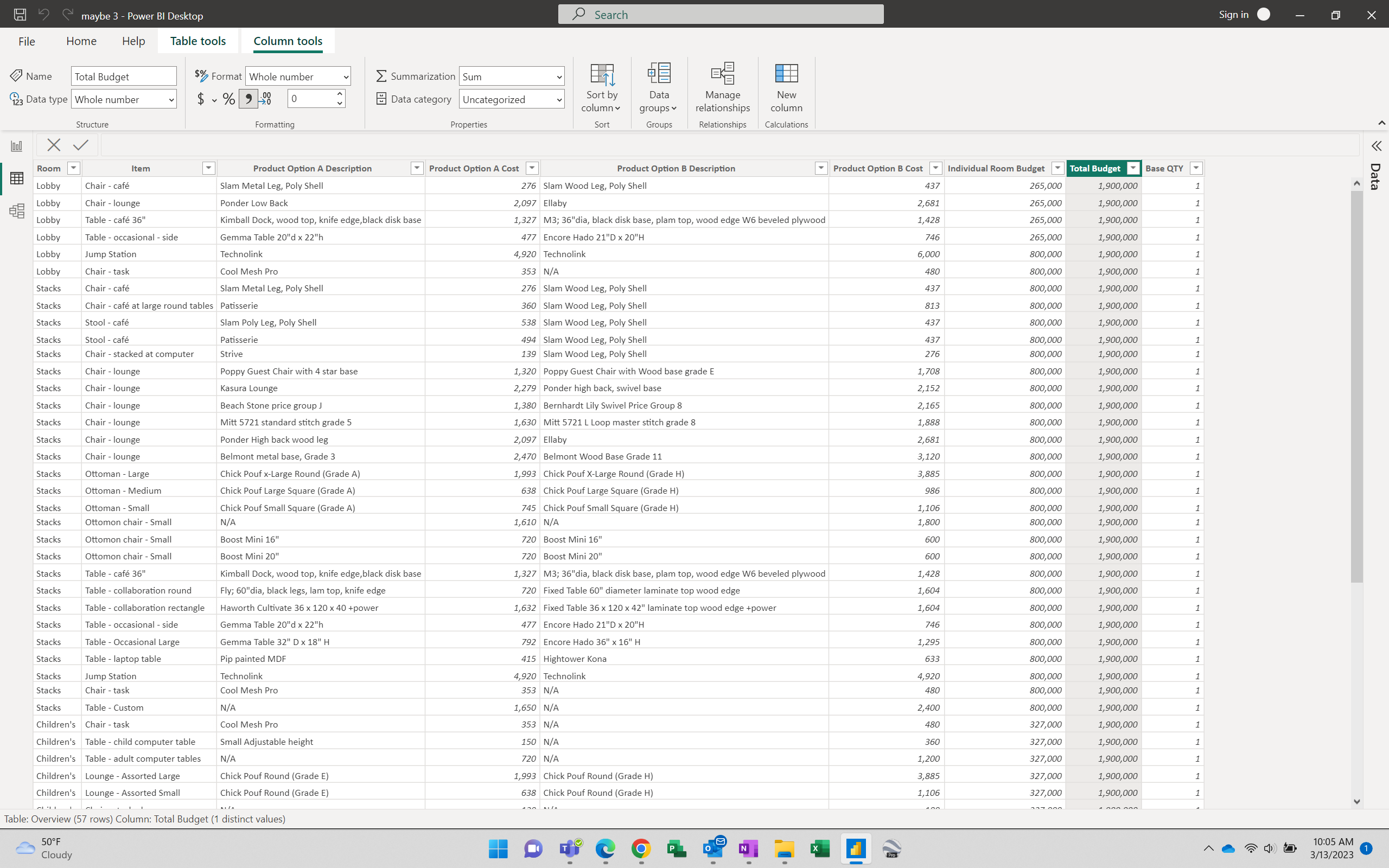Screen dimensions: 1389x868
Task: Increase decimal places stepper up arrow
Action: 340,93
